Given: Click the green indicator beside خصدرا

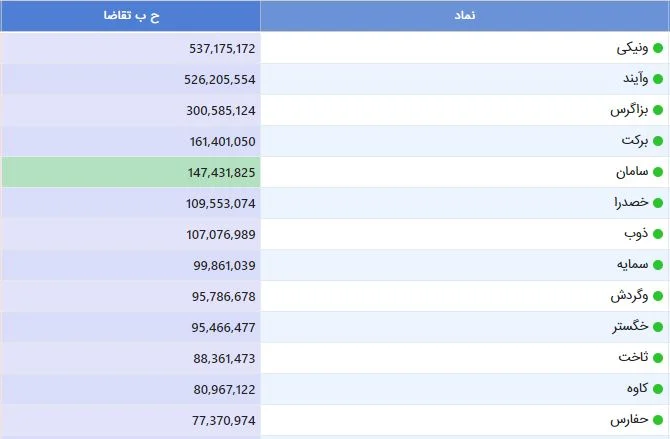Looking at the screenshot, I should (x=658, y=203).
